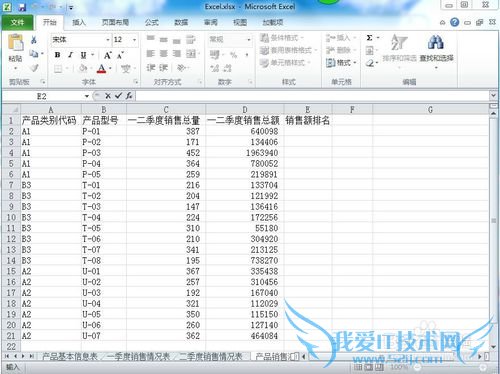Click the cancel X in formula bar
The height and width of the screenshot is (374, 500).
coord(108,96)
